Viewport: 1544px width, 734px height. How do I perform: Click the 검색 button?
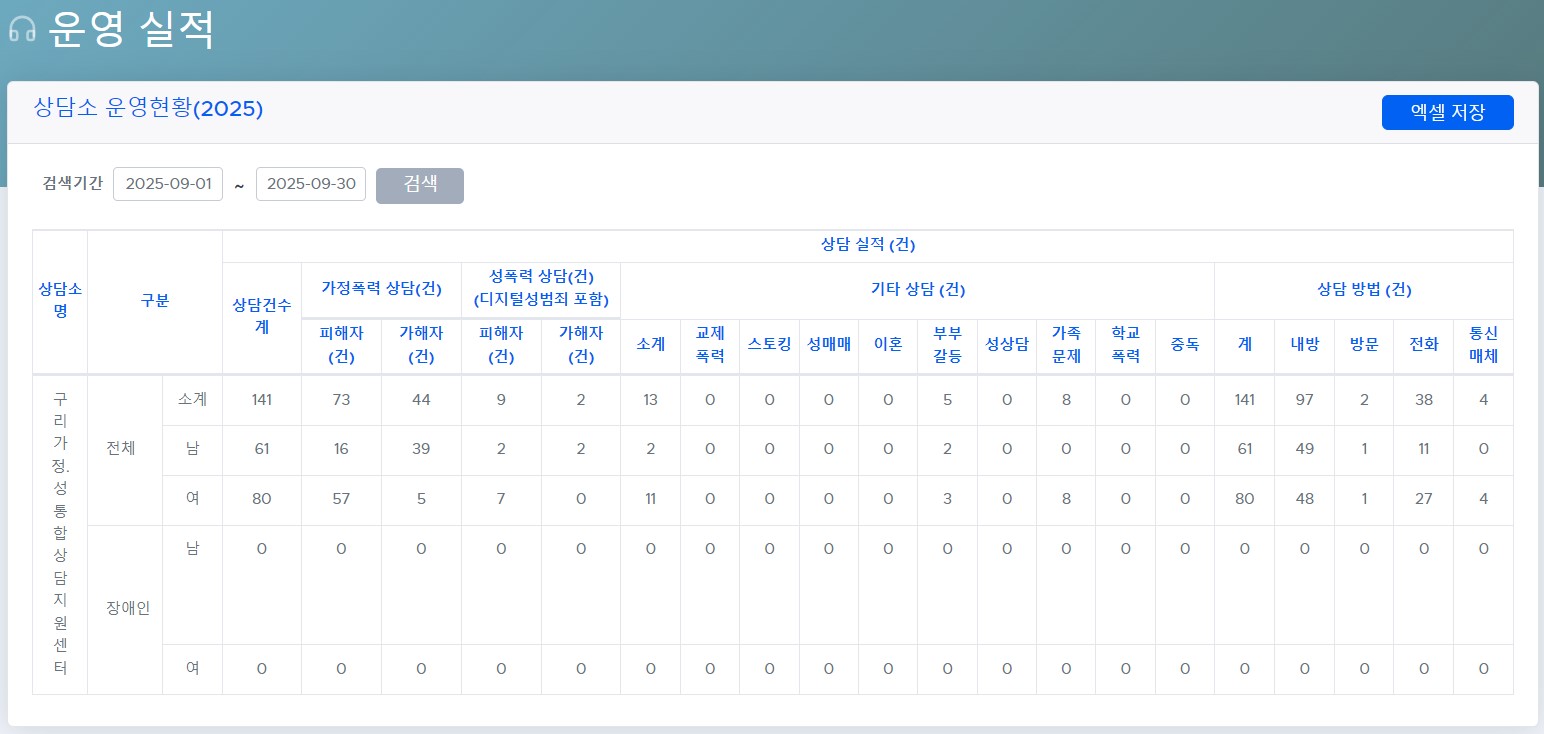(420, 185)
